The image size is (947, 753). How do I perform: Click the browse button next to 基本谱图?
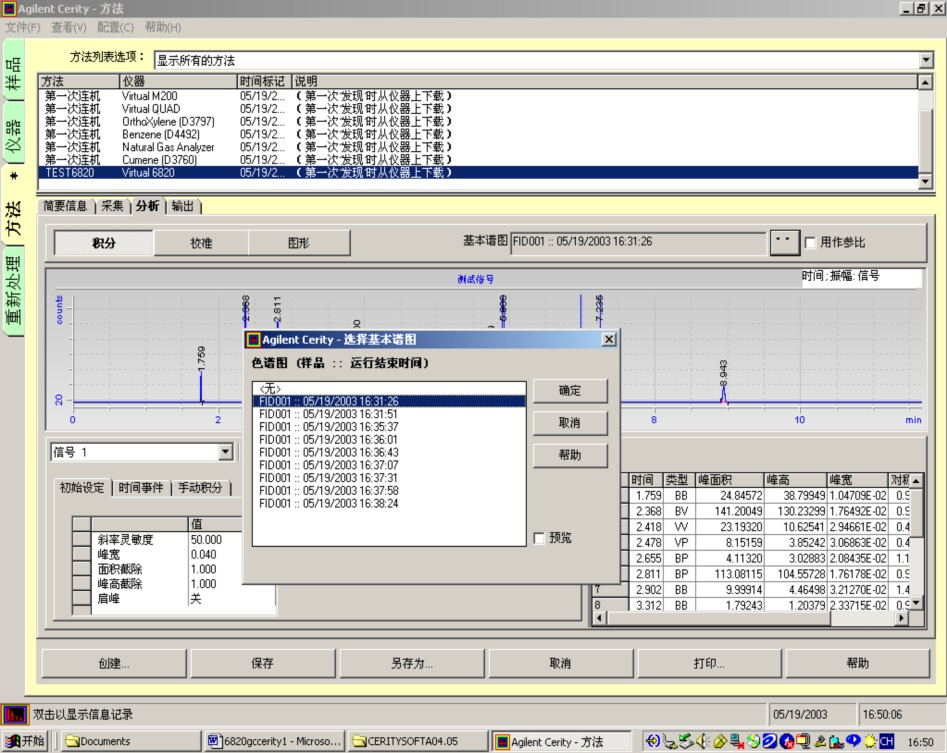785,242
